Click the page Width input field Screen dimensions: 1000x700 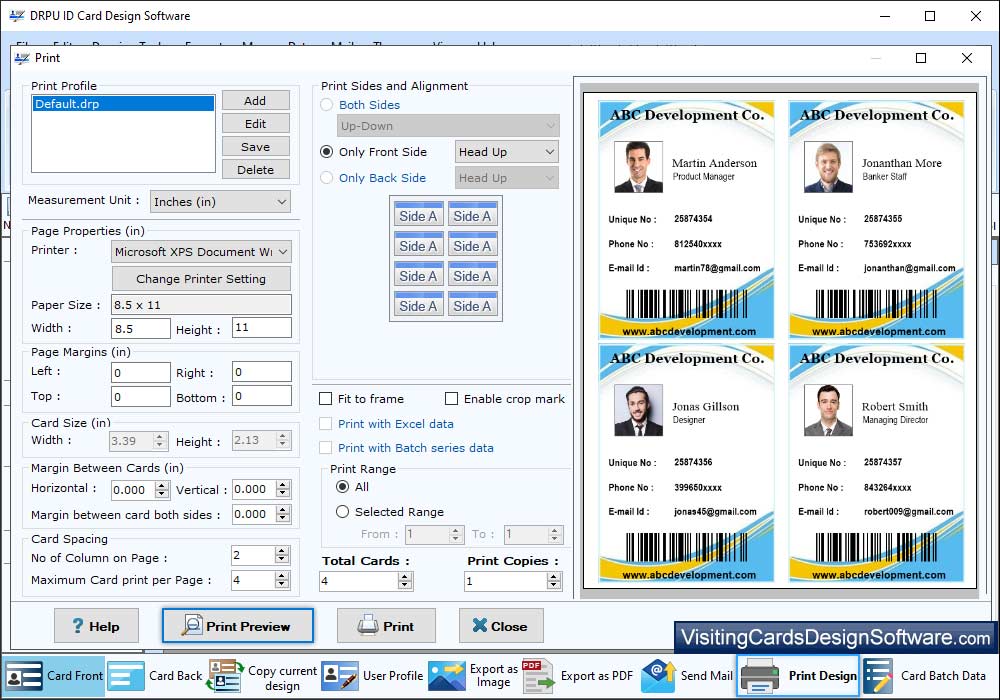coord(140,328)
